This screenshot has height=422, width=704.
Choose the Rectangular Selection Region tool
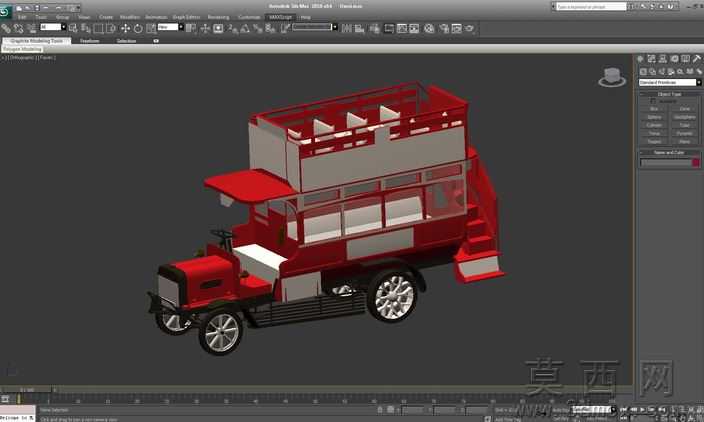[x=98, y=28]
